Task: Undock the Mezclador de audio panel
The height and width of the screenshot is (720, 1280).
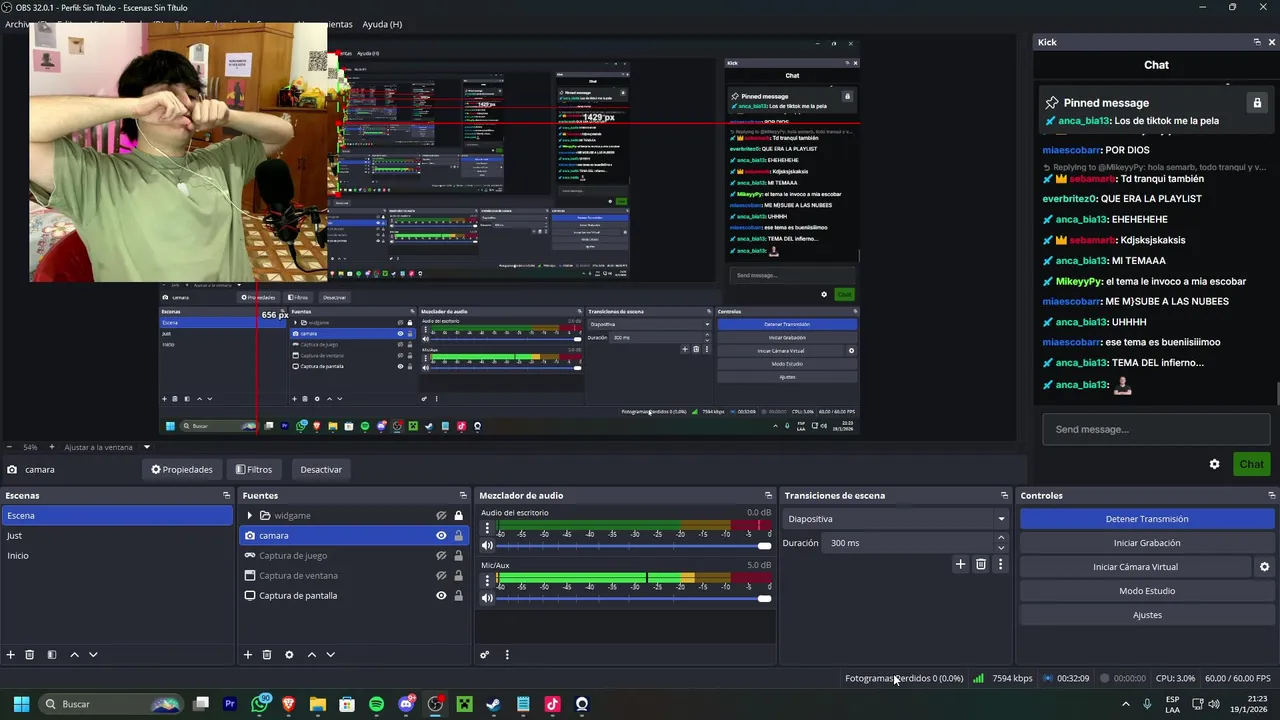Action: click(x=768, y=495)
